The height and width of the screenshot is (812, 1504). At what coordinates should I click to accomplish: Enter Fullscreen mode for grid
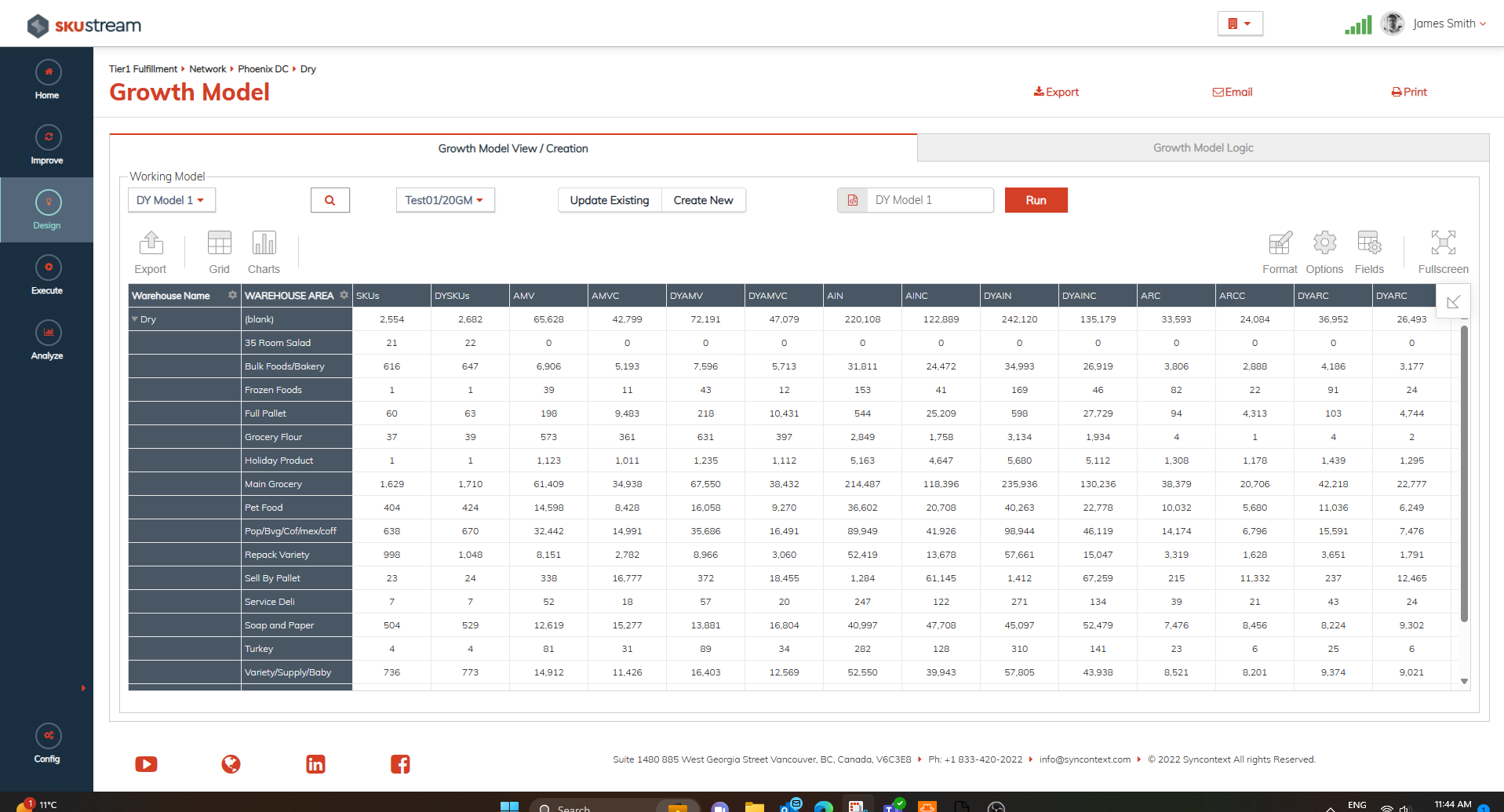[1444, 243]
